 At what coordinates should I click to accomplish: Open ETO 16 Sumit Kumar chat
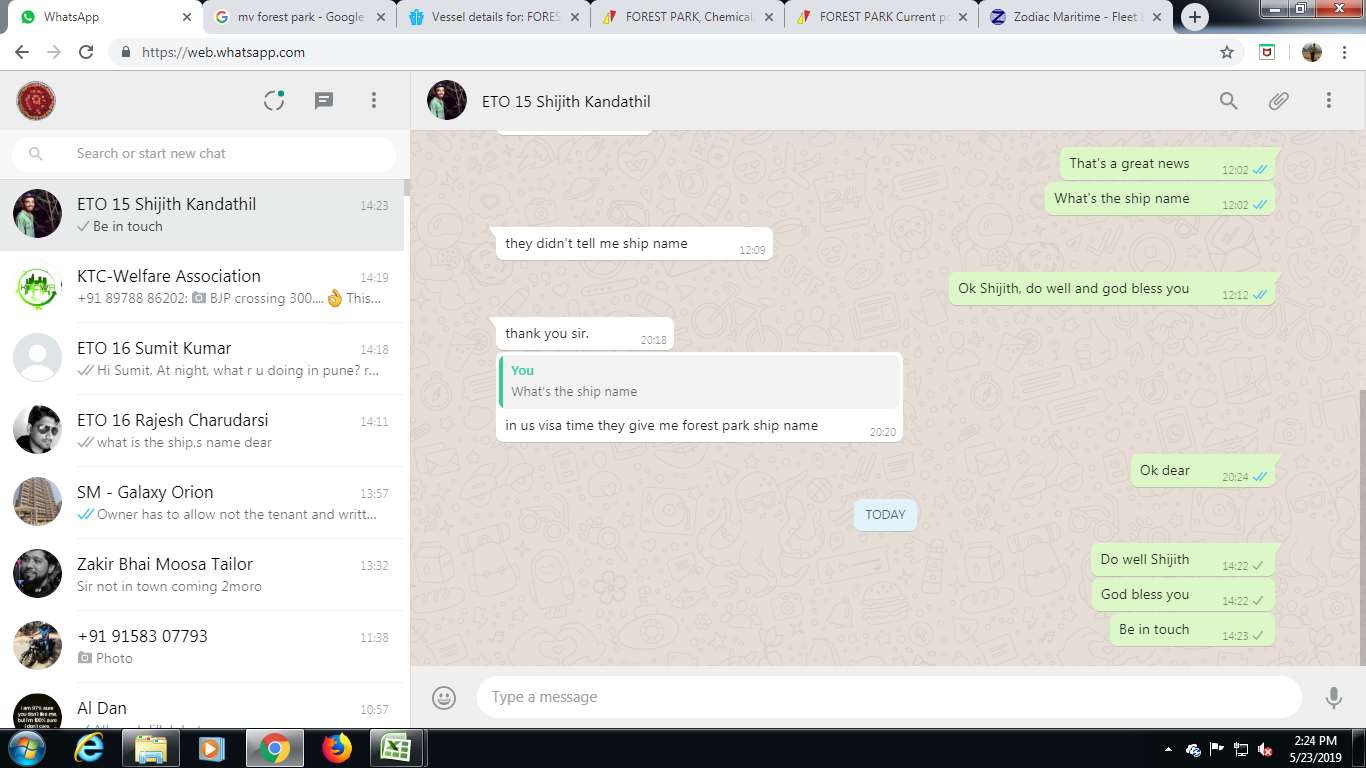pyautogui.click(x=204, y=358)
